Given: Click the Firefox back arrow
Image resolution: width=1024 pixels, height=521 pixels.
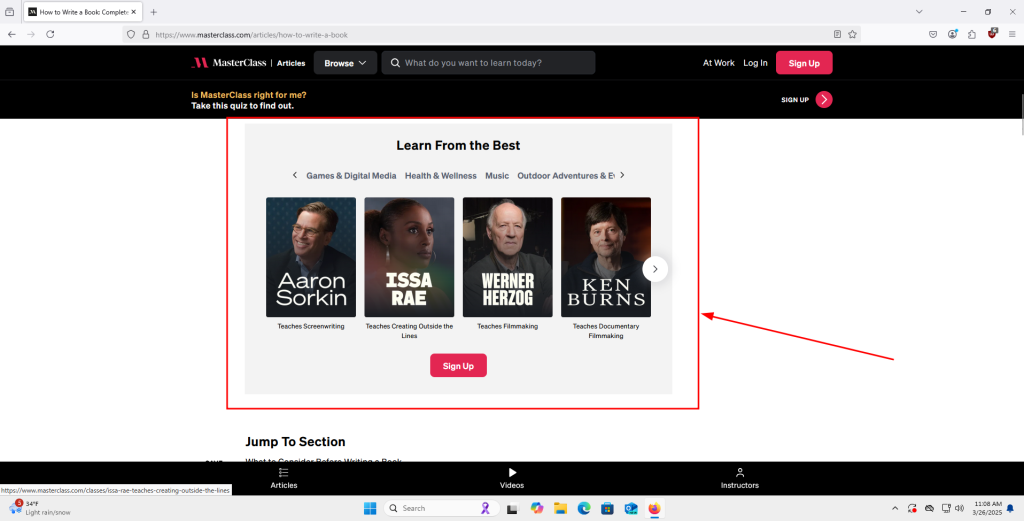Looking at the screenshot, I should (12, 35).
